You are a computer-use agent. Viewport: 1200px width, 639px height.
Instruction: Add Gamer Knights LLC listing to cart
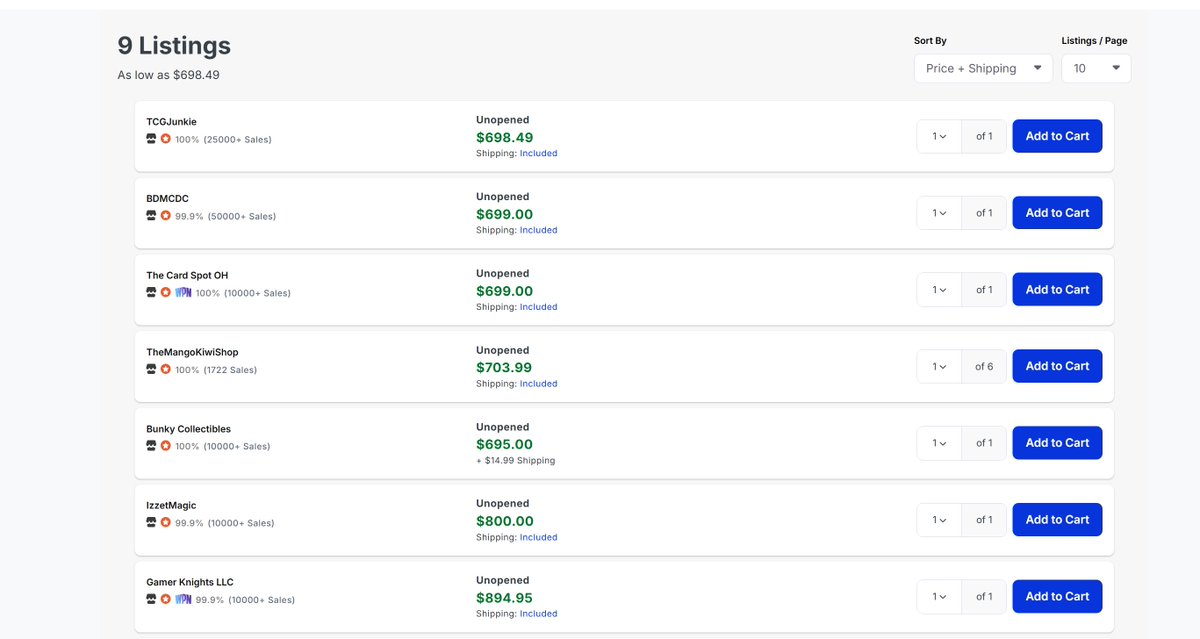[1057, 597]
